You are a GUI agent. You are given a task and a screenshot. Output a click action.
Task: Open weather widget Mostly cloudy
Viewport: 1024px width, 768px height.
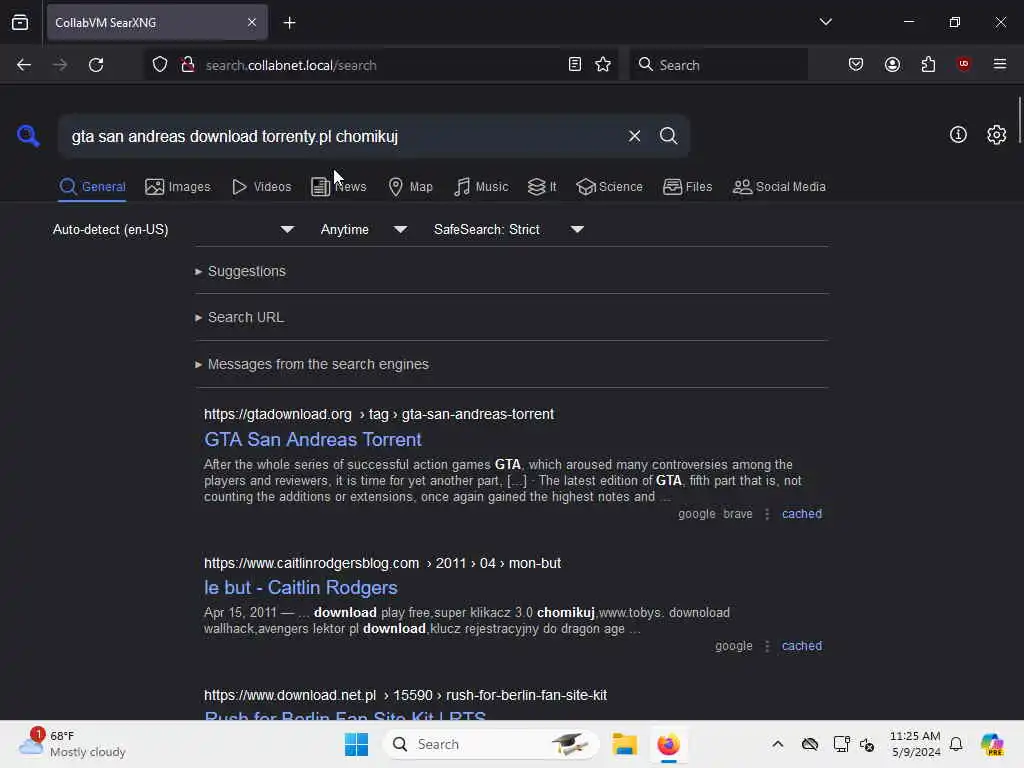72,744
